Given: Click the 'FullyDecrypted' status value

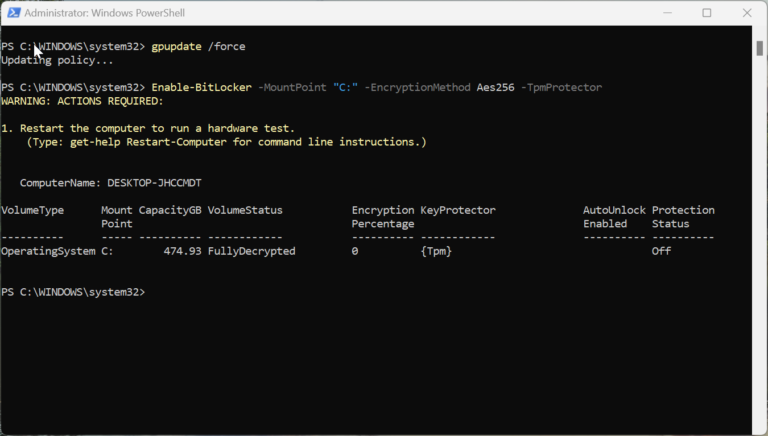Looking at the screenshot, I should (x=251, y=251).
